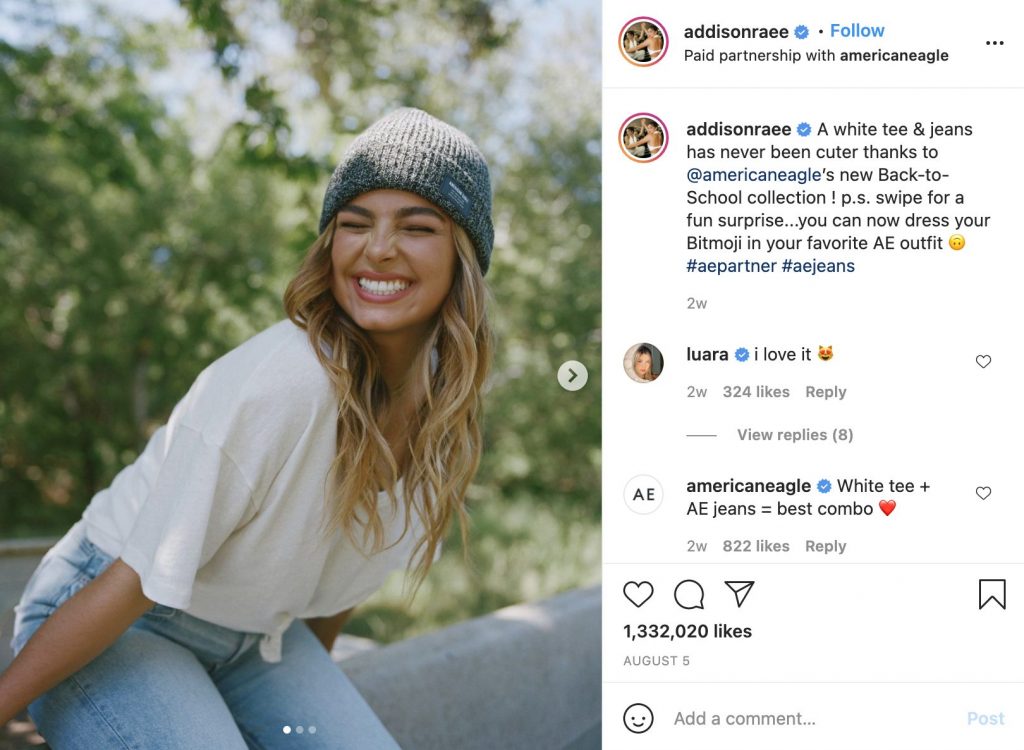This screenshot has height=750, width=1024.
Task: Go to next photo with arrow
Action: (x=572, y=375)
